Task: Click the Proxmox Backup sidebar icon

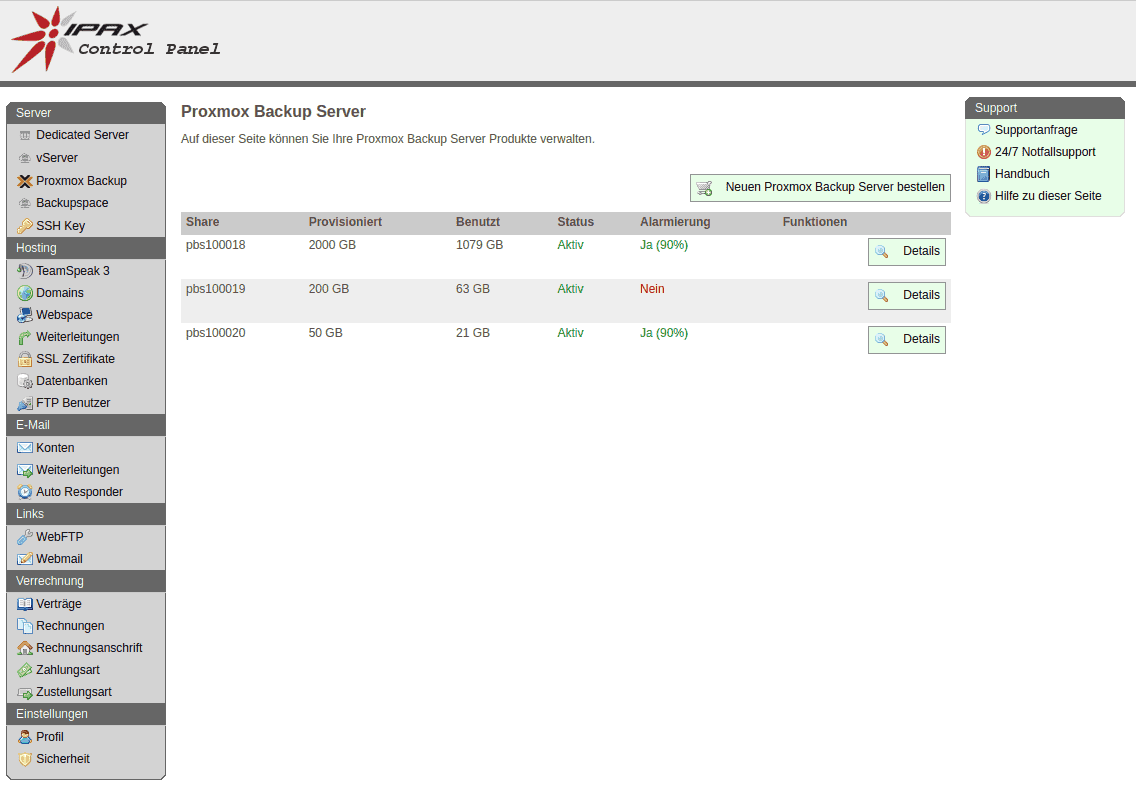Action: click(25, 181)
